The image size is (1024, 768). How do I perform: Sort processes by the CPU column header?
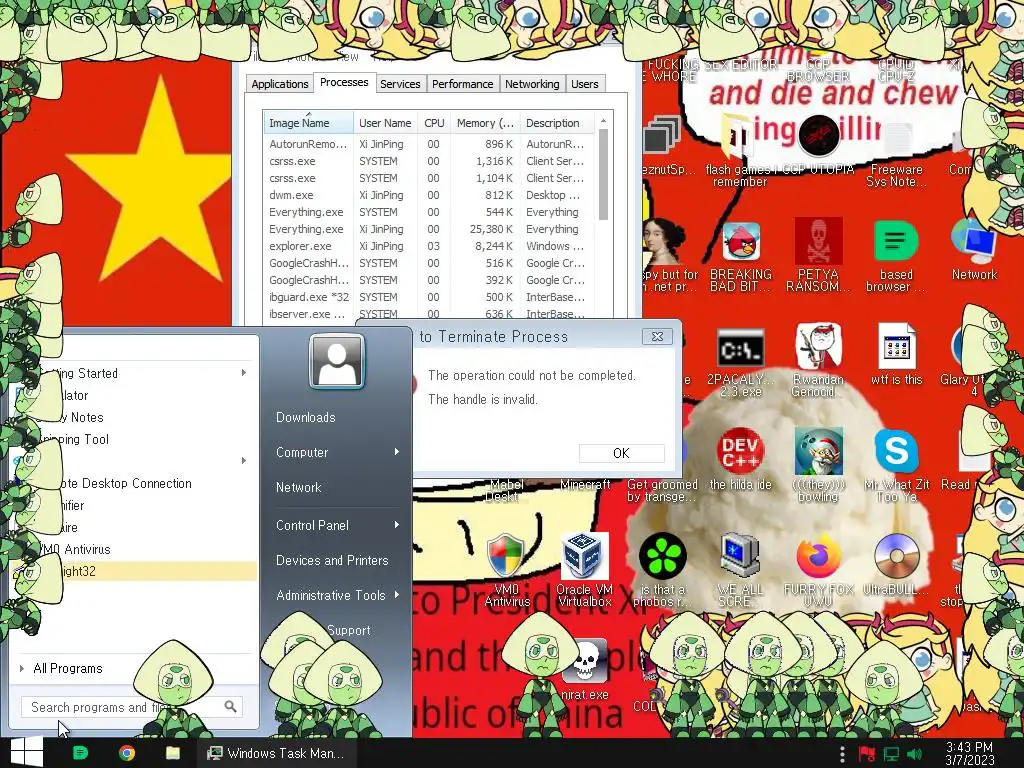[434, 123]
